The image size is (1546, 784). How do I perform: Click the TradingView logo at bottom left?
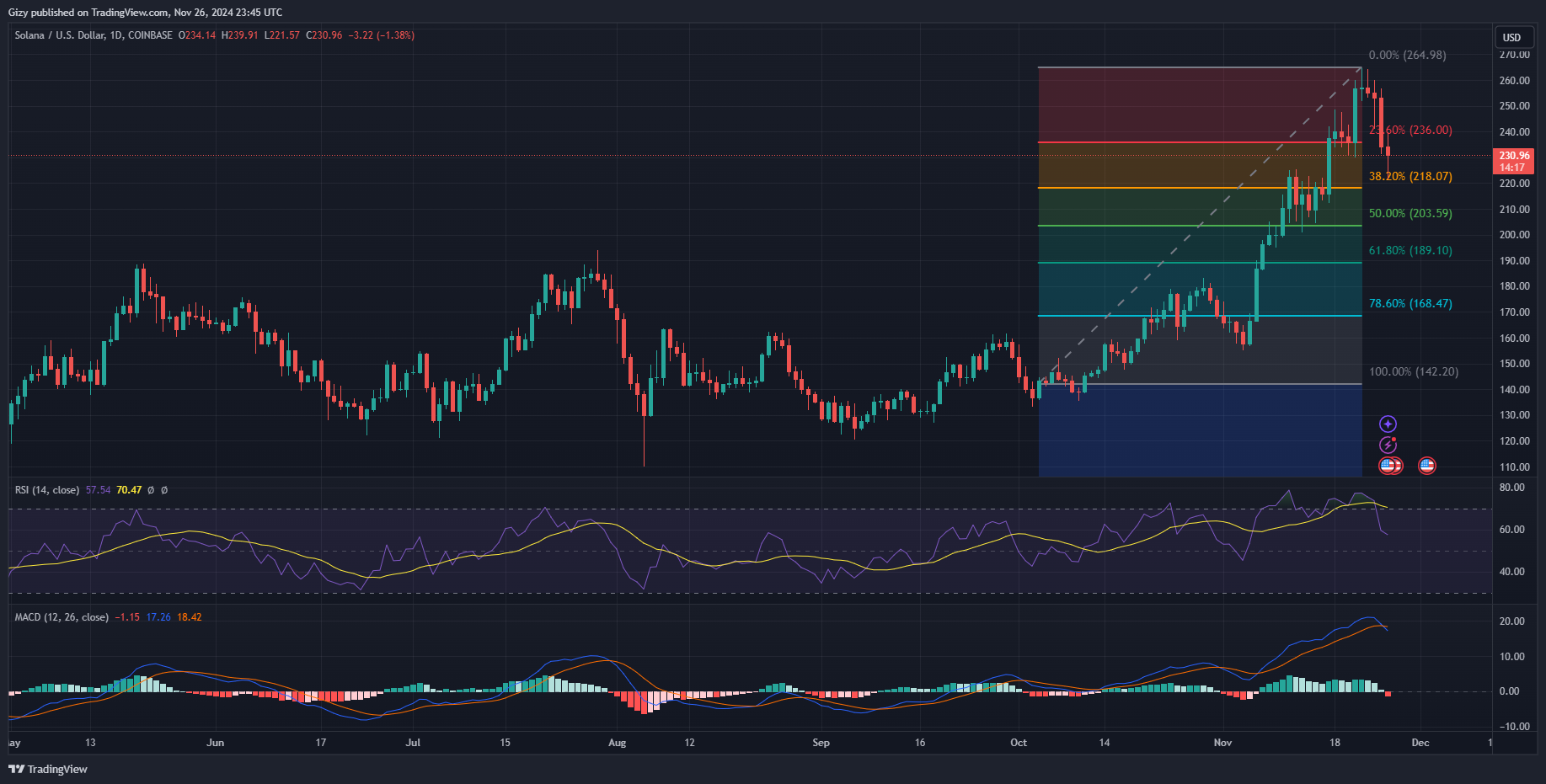[x=48, y=769]
